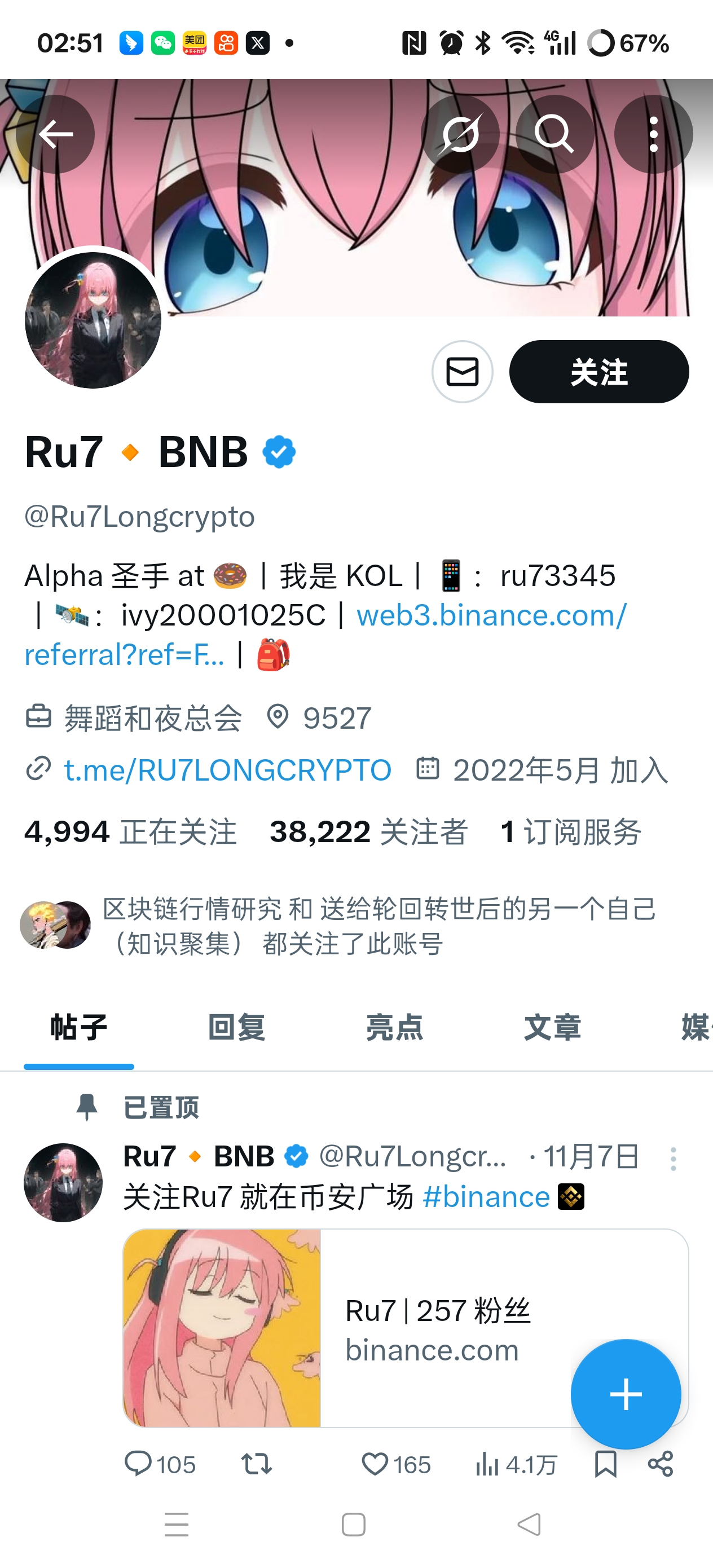This screenshot has height=1568, width=713.
Task: Follow the account with 关注 button
Action: tap(598, 371)
